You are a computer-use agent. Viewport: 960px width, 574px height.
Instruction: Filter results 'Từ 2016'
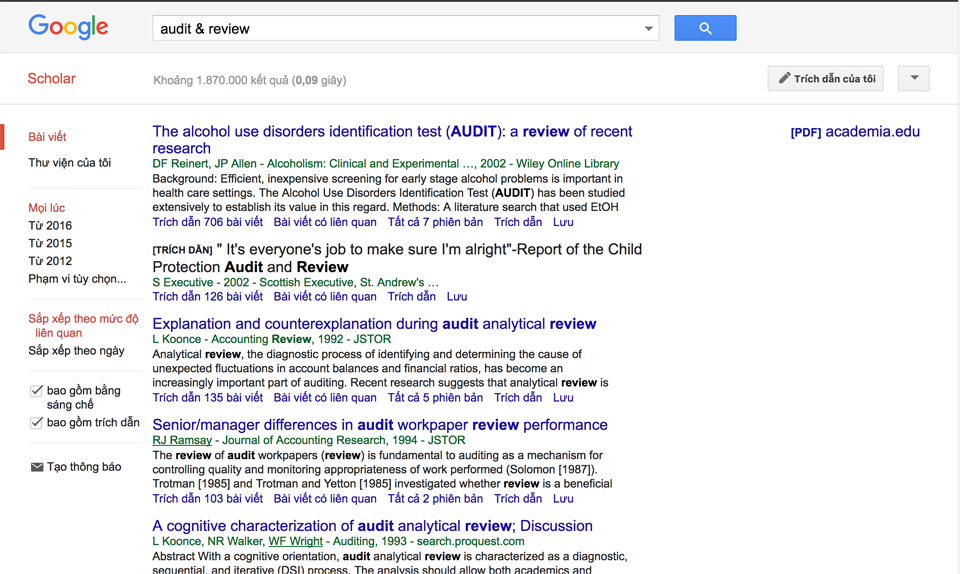pyautogui.click(x=50, y=226)
